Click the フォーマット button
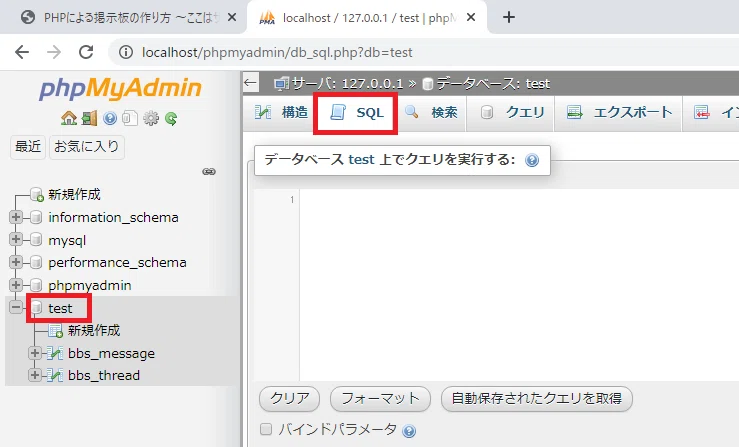 (x=380, y=398)
